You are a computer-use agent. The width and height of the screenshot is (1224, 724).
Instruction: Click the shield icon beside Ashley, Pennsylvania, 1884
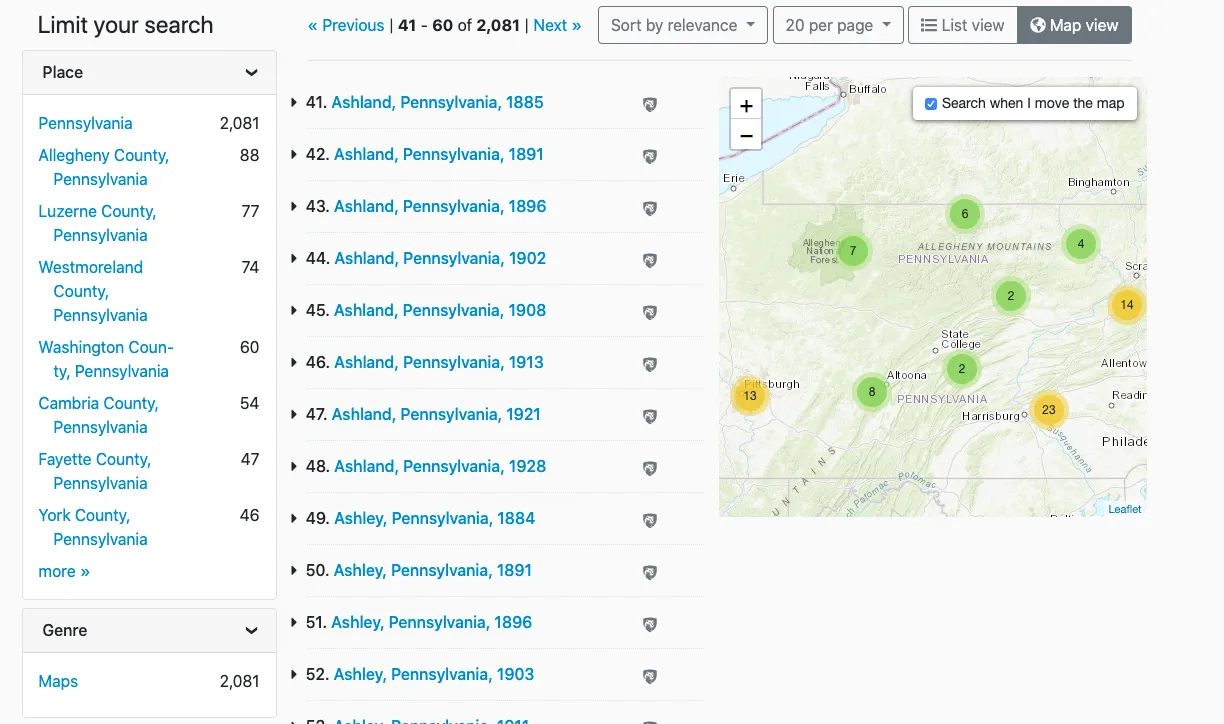[x=650, y=520]
